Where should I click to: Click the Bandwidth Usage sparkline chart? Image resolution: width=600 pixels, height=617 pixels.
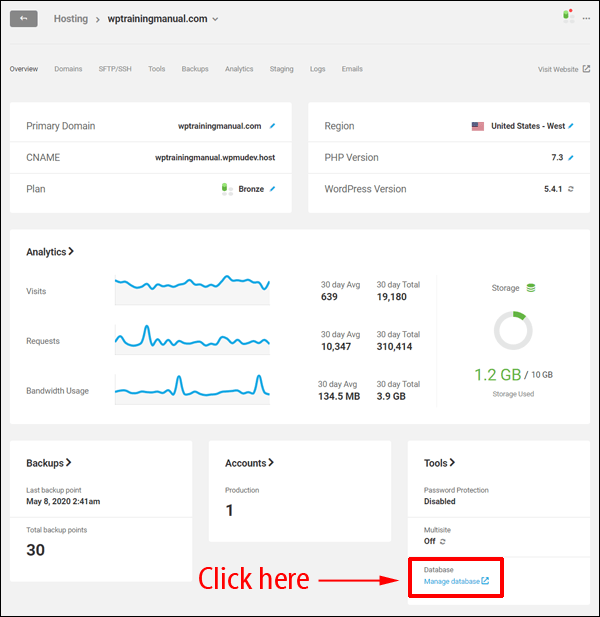click(192, 390)
